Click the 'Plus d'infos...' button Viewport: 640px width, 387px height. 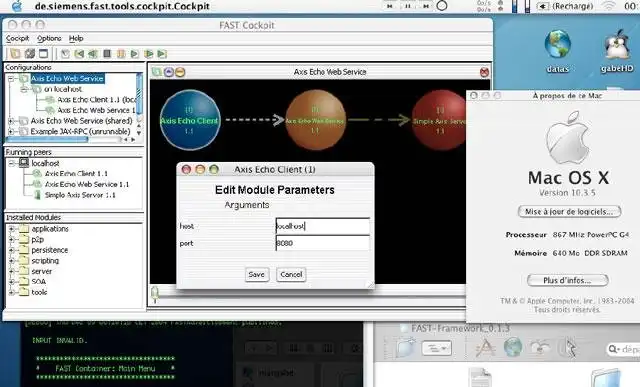[x=567, y=280]
